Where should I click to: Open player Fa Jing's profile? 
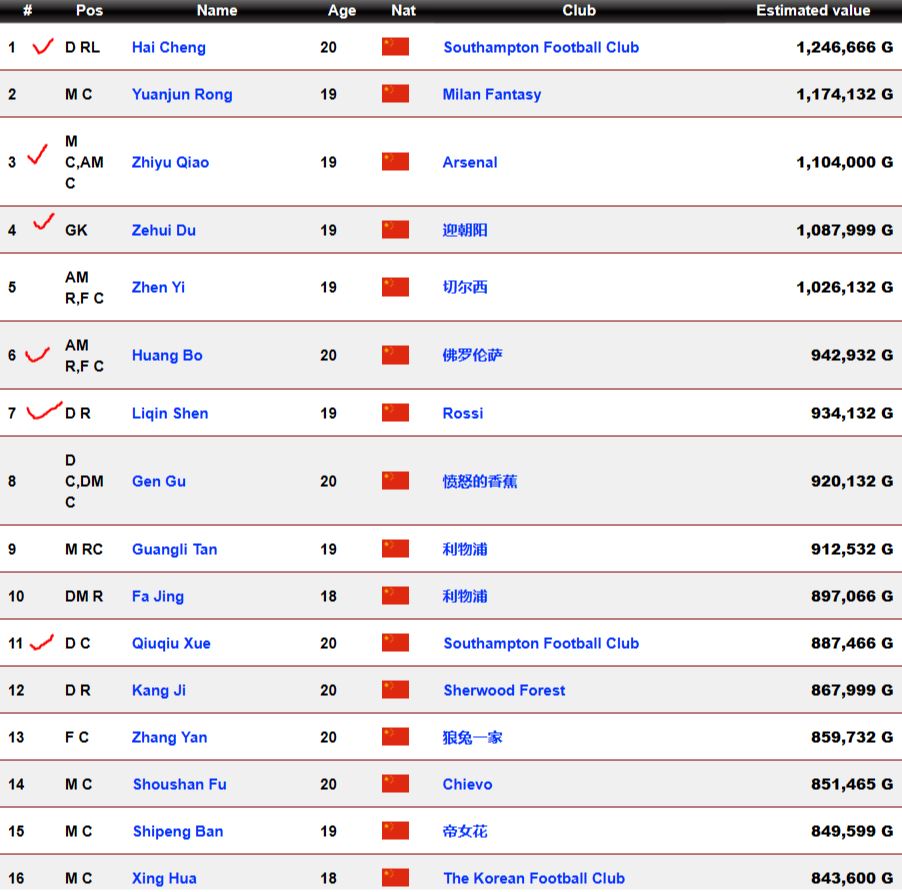pos(158,596)
